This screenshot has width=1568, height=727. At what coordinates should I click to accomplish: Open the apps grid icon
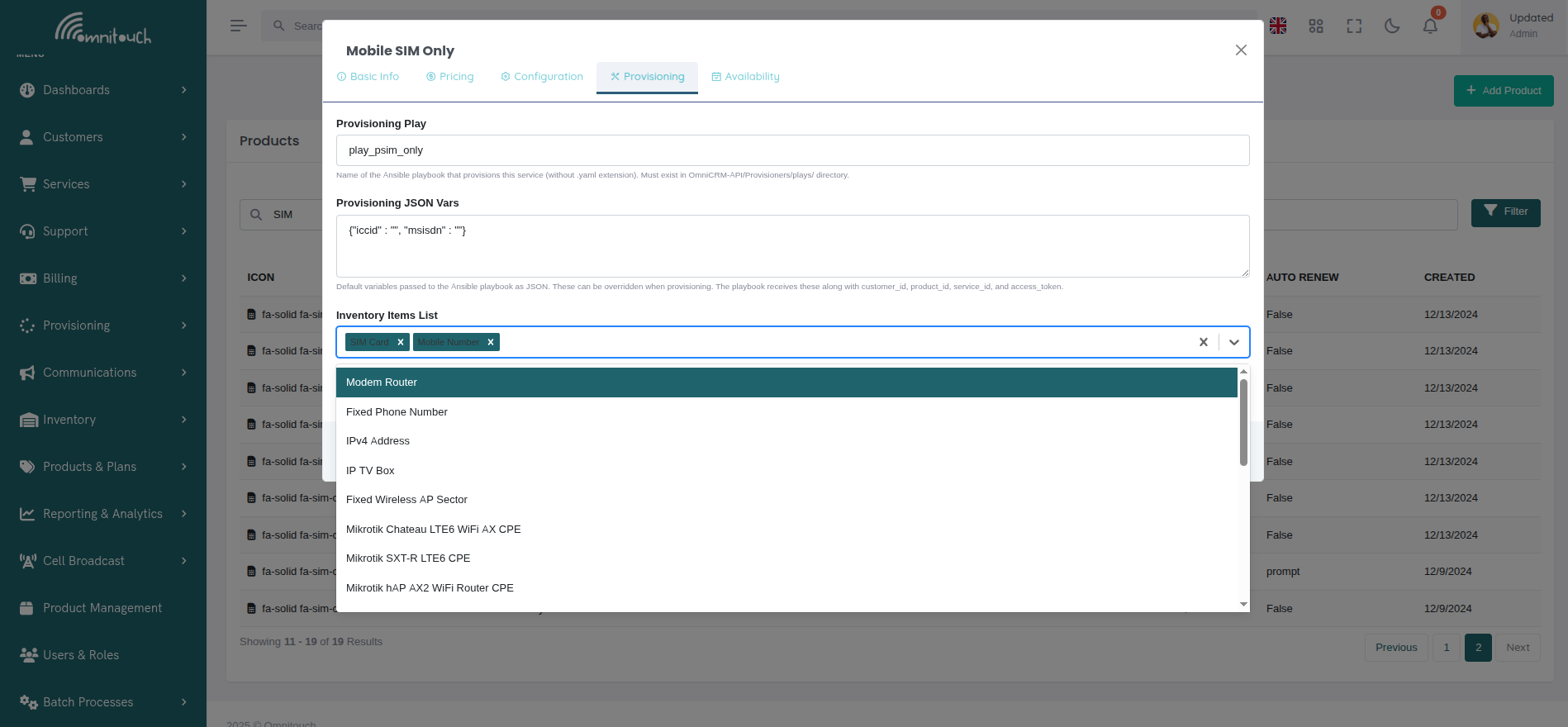(1316, 26)
